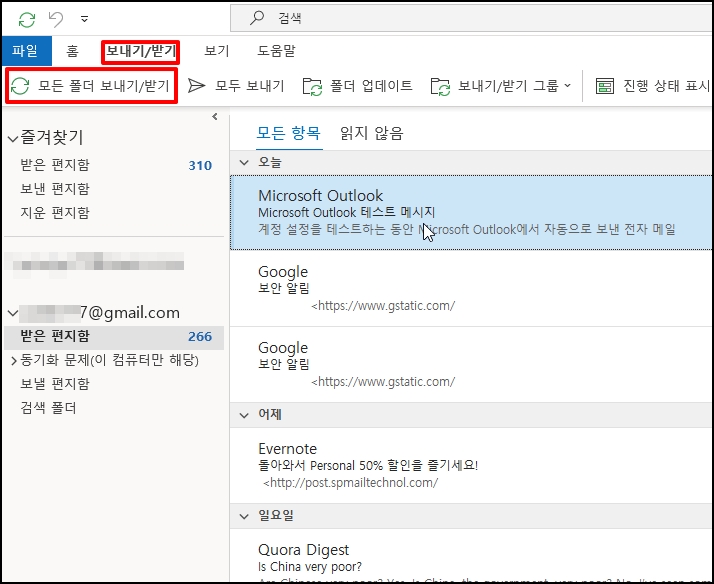Switch to the 보기 ribbon tab
The height and width of the screenshot is (584, 714).
coord(216,51)
